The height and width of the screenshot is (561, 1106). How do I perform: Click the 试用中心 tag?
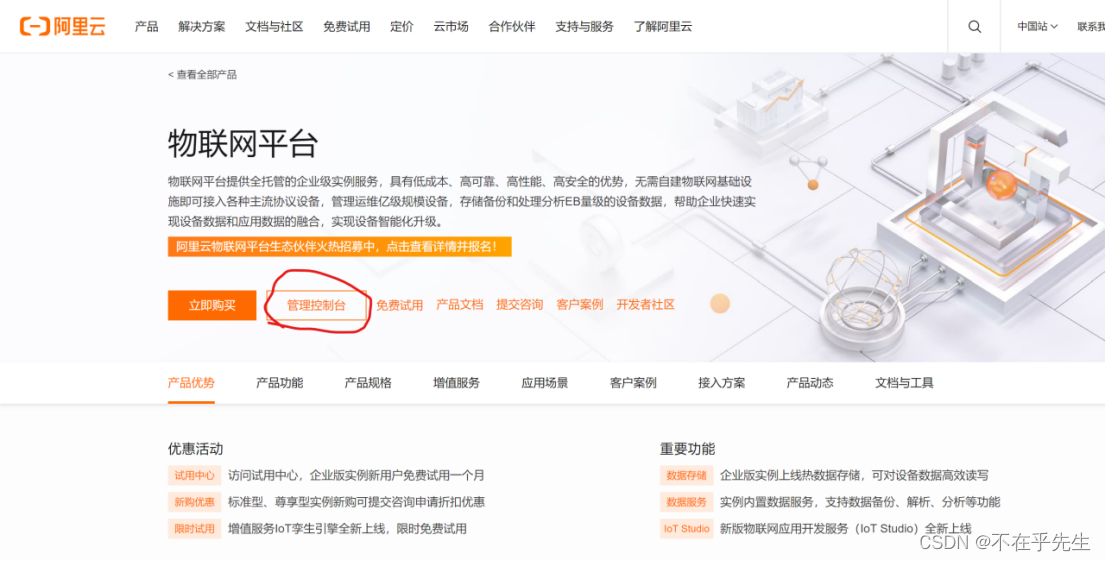tap(195, 476)
